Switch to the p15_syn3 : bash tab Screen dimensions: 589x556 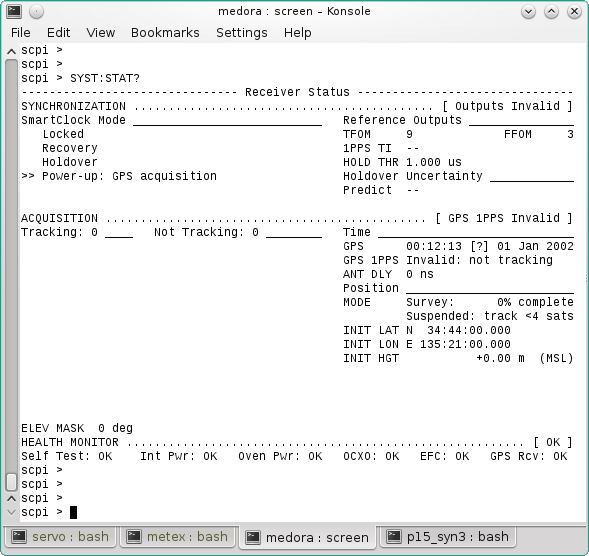pos(447,536)
